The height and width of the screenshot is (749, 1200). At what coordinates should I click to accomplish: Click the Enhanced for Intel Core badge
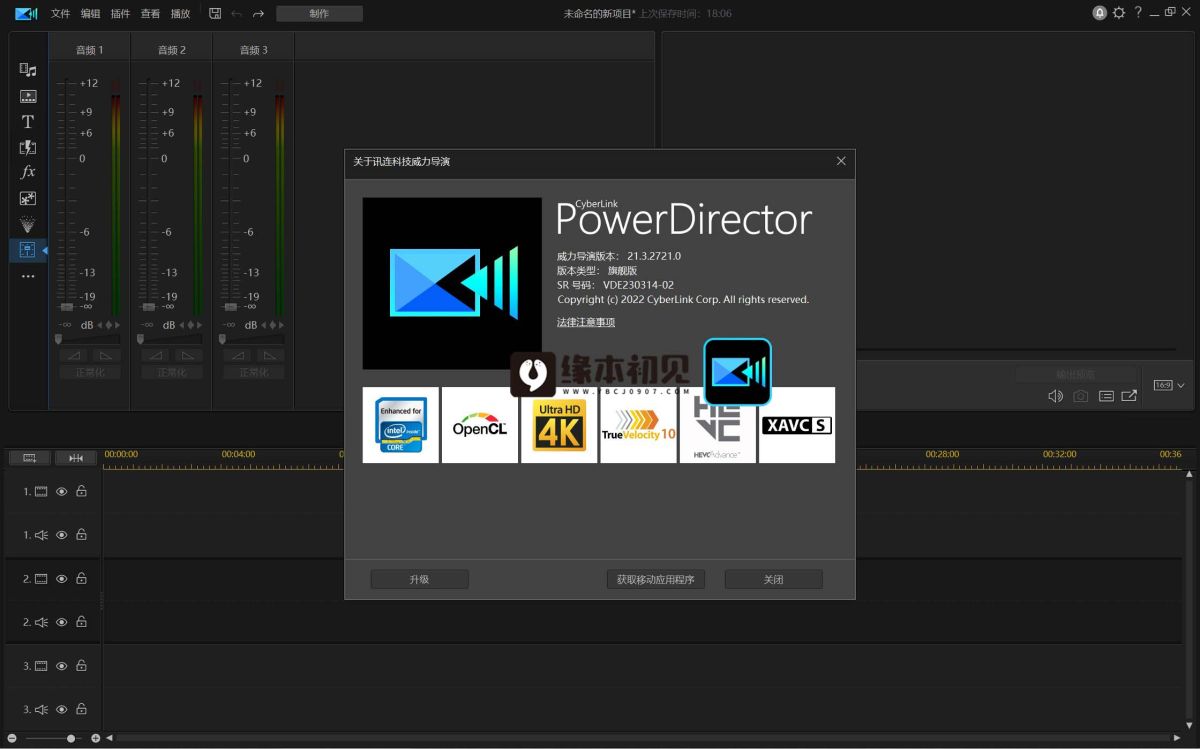click(401, 425)
